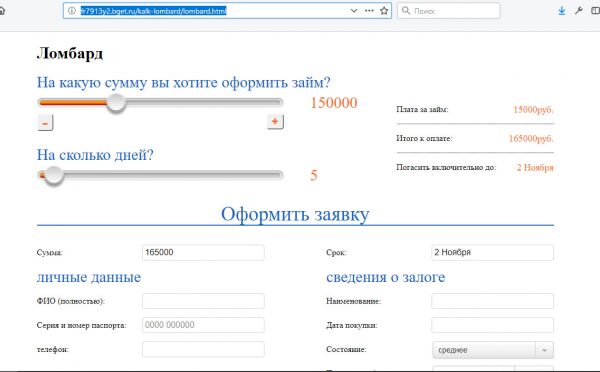
Task: Focus the passport series and number field
Action: (x=203, y=325)
